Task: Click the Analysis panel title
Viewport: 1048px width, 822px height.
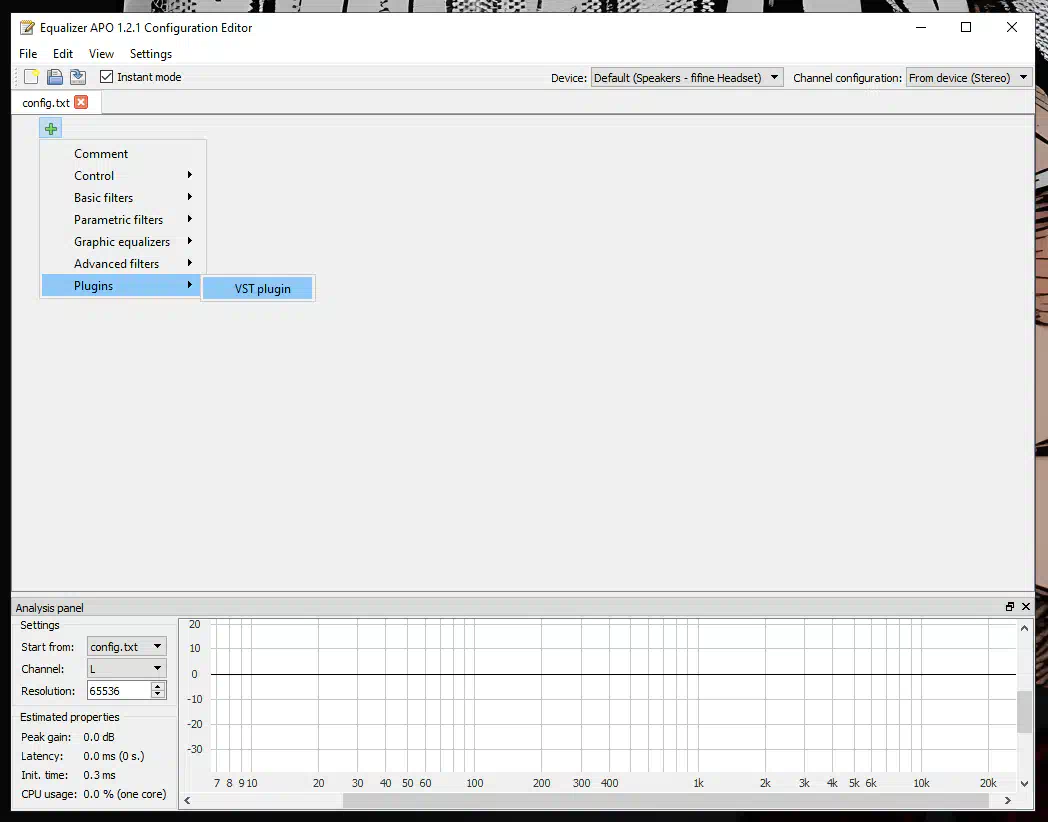Action: coord(49,607)
